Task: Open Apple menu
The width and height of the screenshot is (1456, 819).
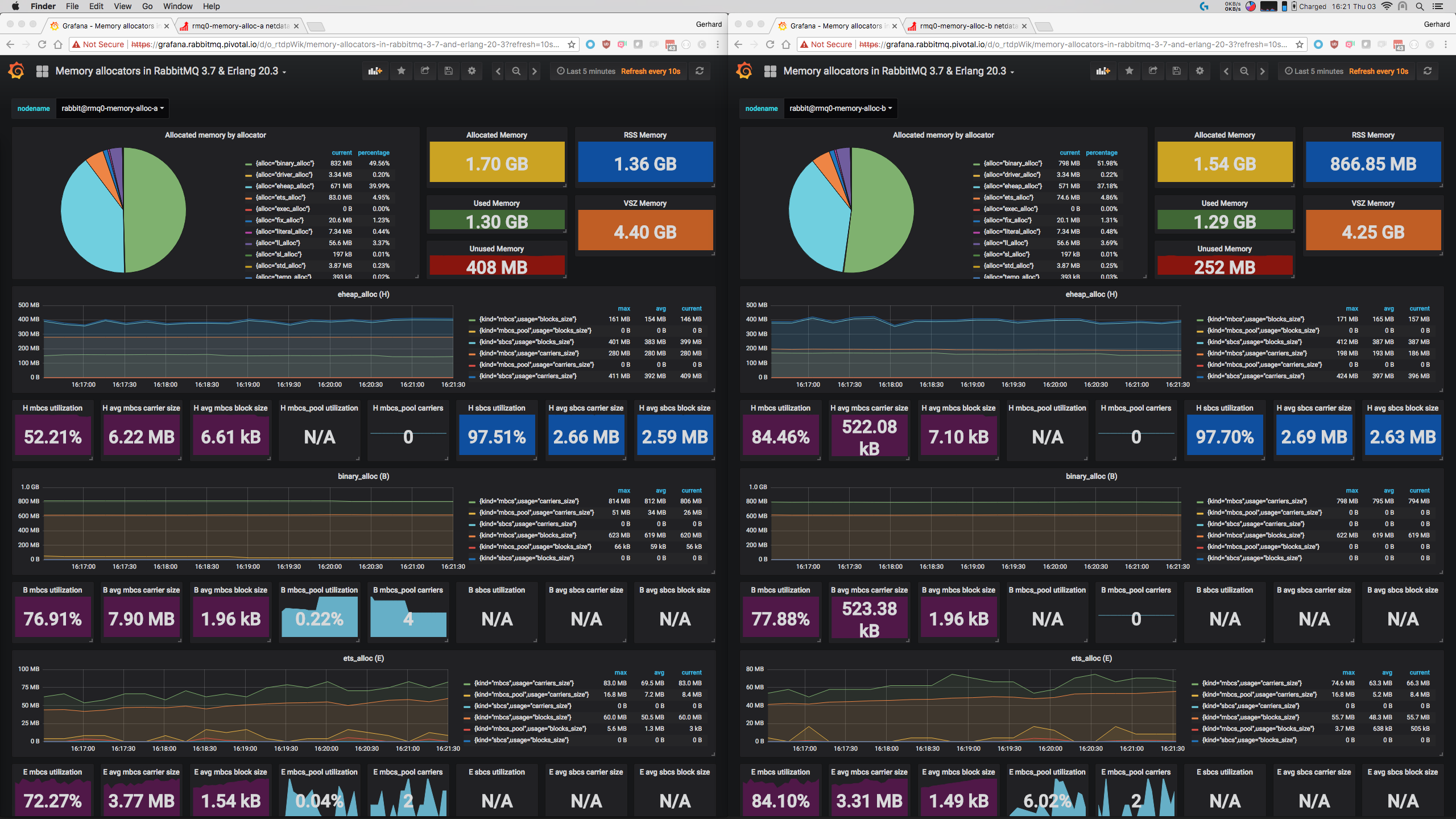Action: 15,6
